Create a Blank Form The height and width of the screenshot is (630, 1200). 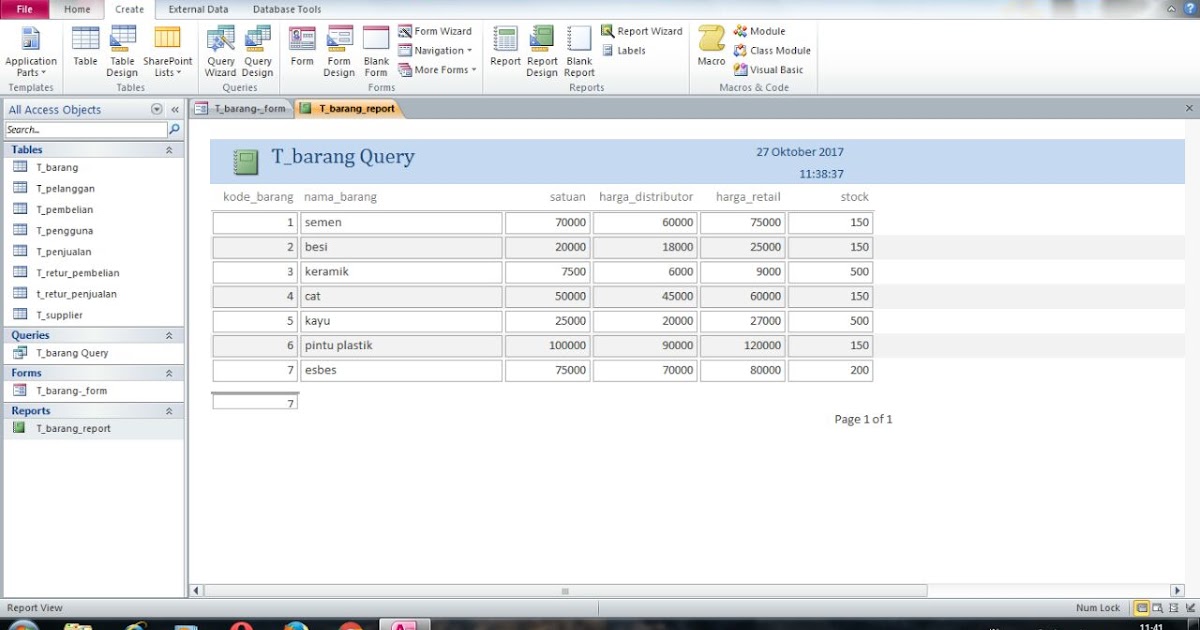(x=376, y=52)
